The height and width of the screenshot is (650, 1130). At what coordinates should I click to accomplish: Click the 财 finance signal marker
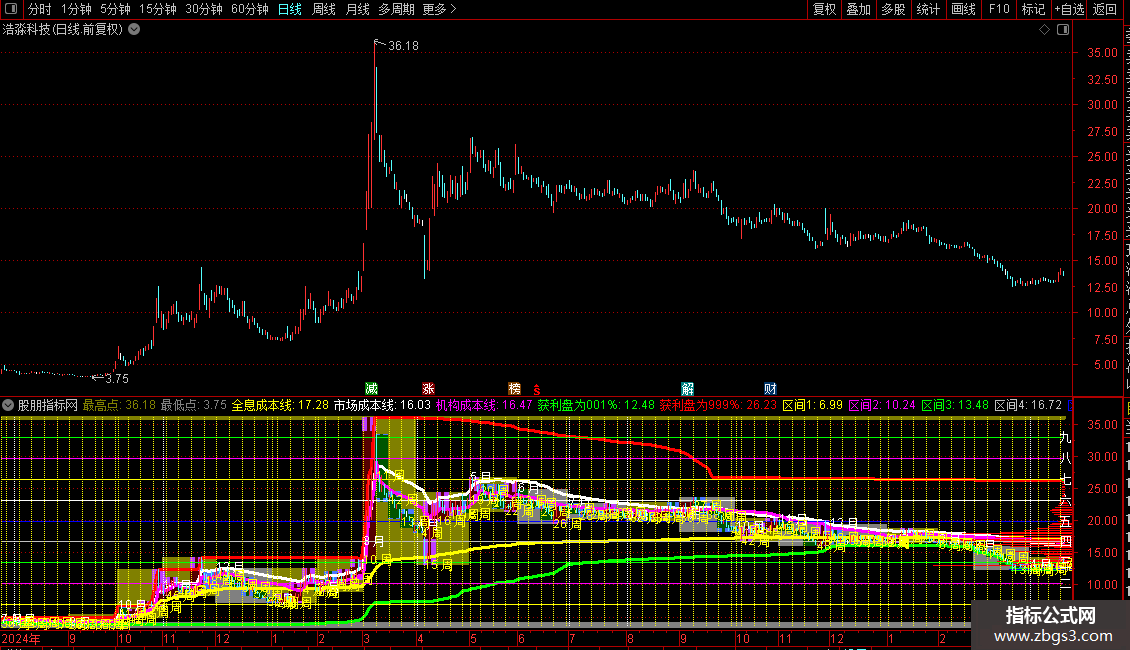click(x=770, y=388)
